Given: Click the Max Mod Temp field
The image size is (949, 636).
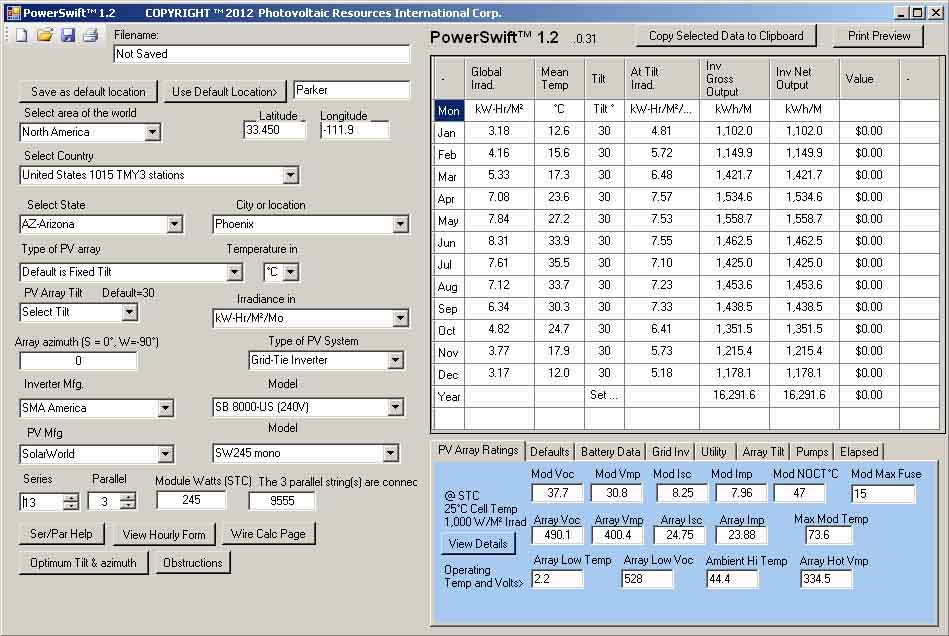Looking at the screenshot, I should (x=829, y=535).
